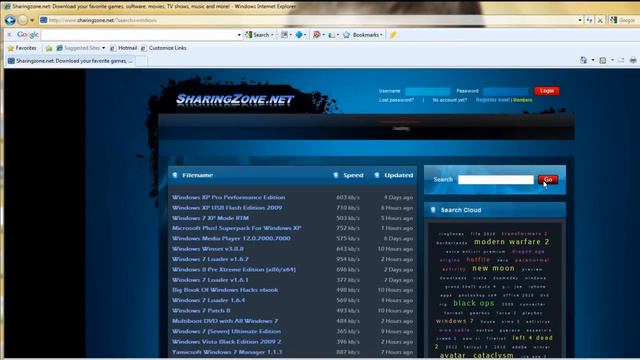Click windows 7 tag in Search Cloud

point(454,321)
